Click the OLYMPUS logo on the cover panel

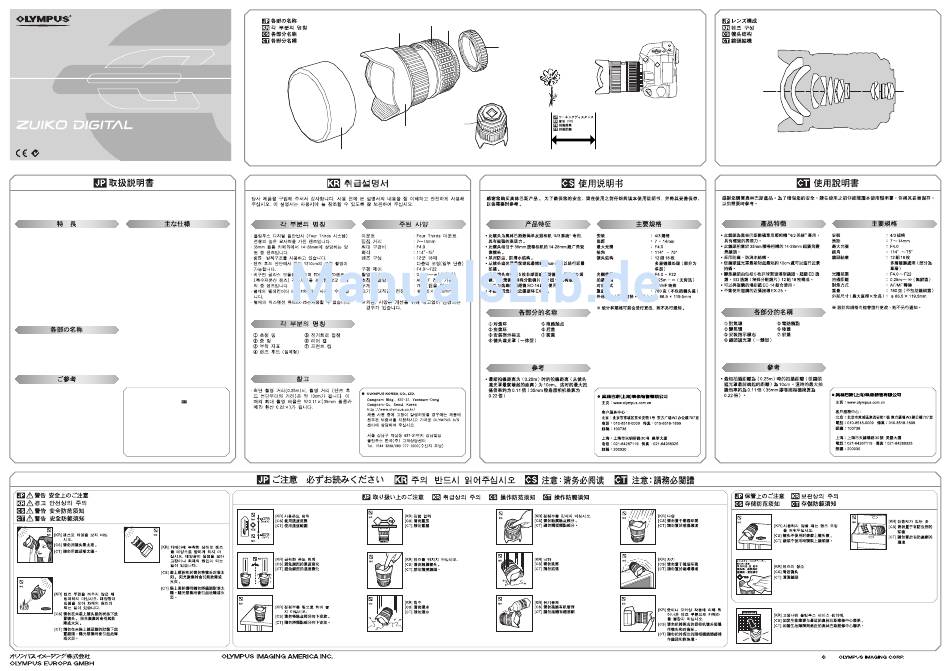[x=43, y=19]
